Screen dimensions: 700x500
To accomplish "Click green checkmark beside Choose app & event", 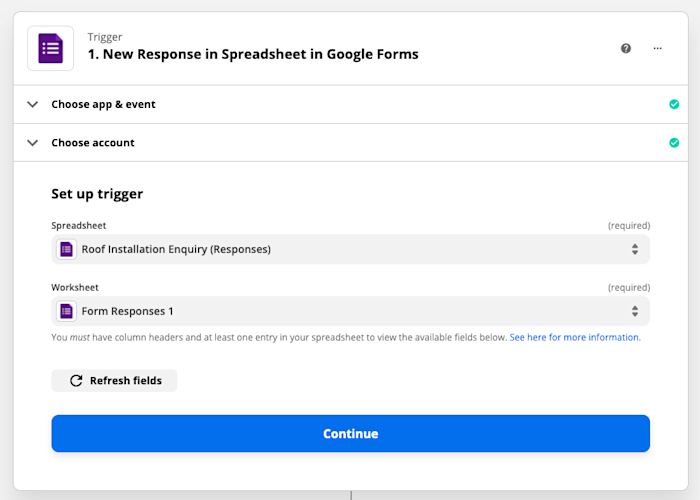I will (x=674, y=104).
